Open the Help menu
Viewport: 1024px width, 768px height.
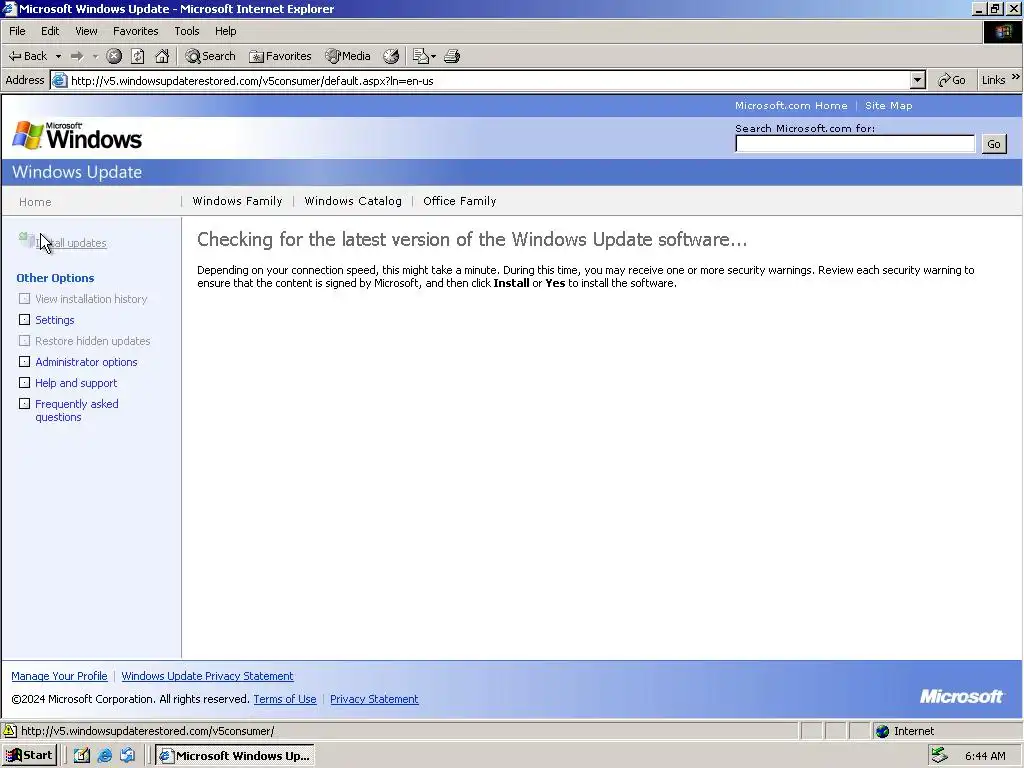coord(225,31)
